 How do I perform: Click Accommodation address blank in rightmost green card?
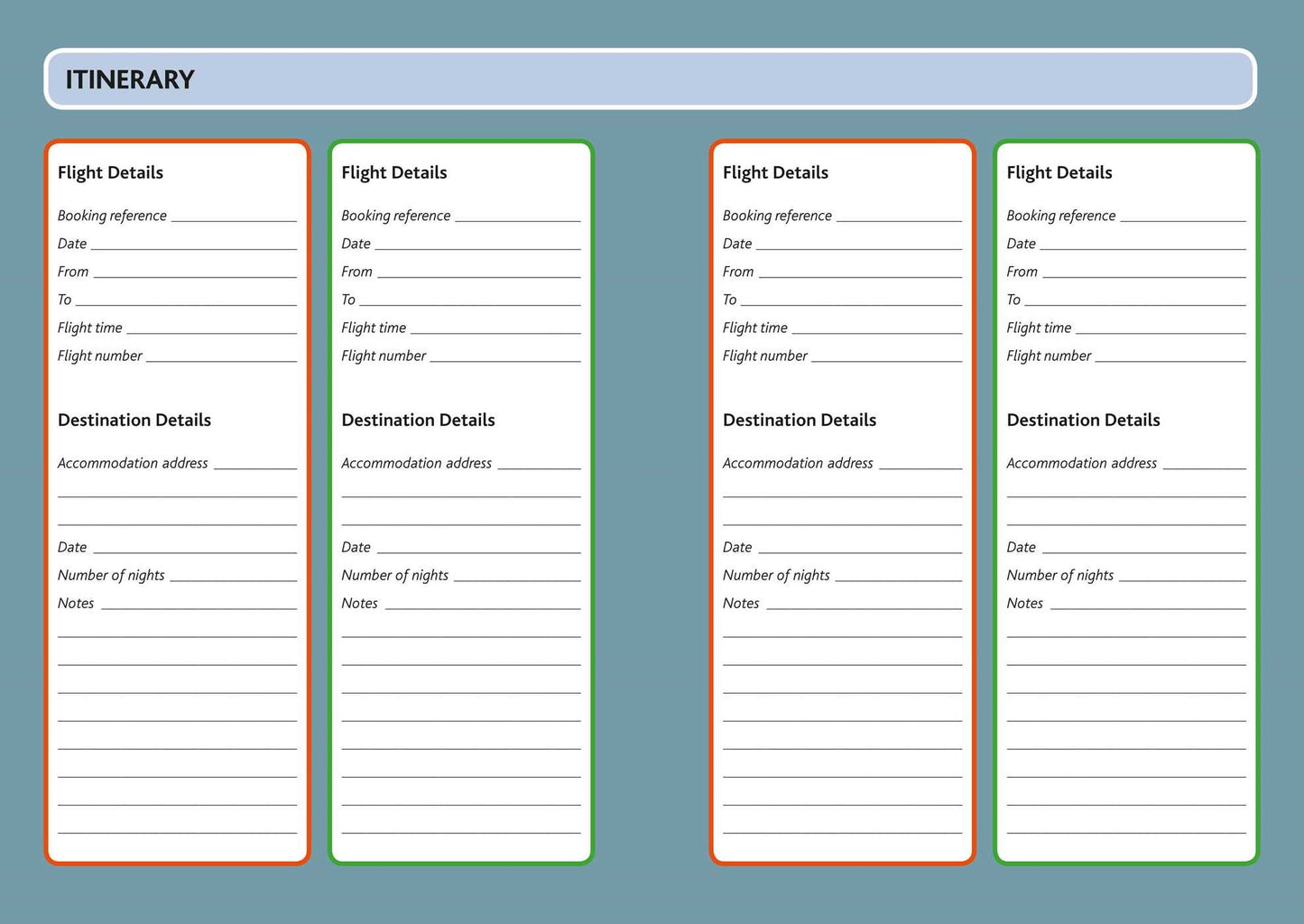point(1205,464)
